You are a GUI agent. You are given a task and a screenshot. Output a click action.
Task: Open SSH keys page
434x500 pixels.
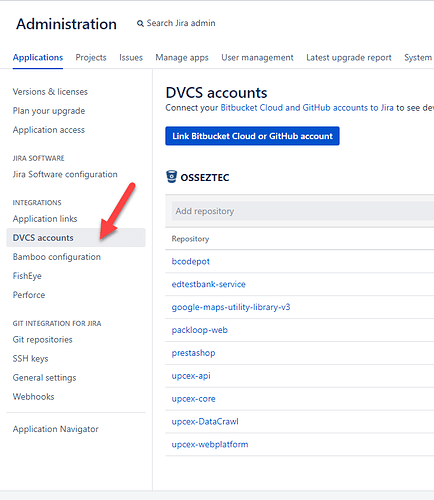(30, 358)
